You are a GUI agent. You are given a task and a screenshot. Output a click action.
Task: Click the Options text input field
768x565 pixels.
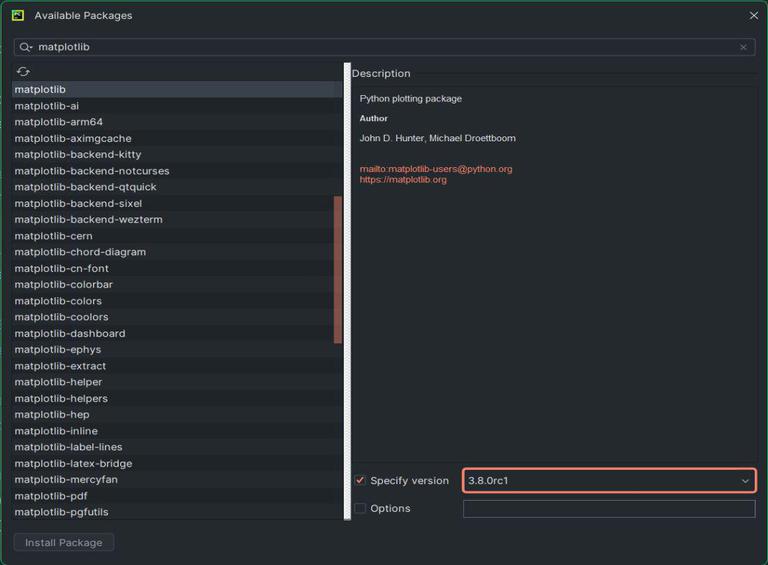click(608, 509)
